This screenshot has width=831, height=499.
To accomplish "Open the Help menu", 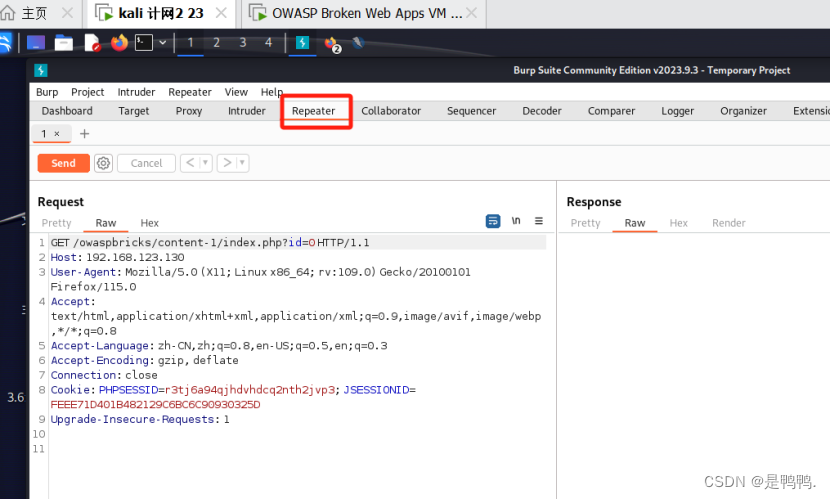I will 271,92.
